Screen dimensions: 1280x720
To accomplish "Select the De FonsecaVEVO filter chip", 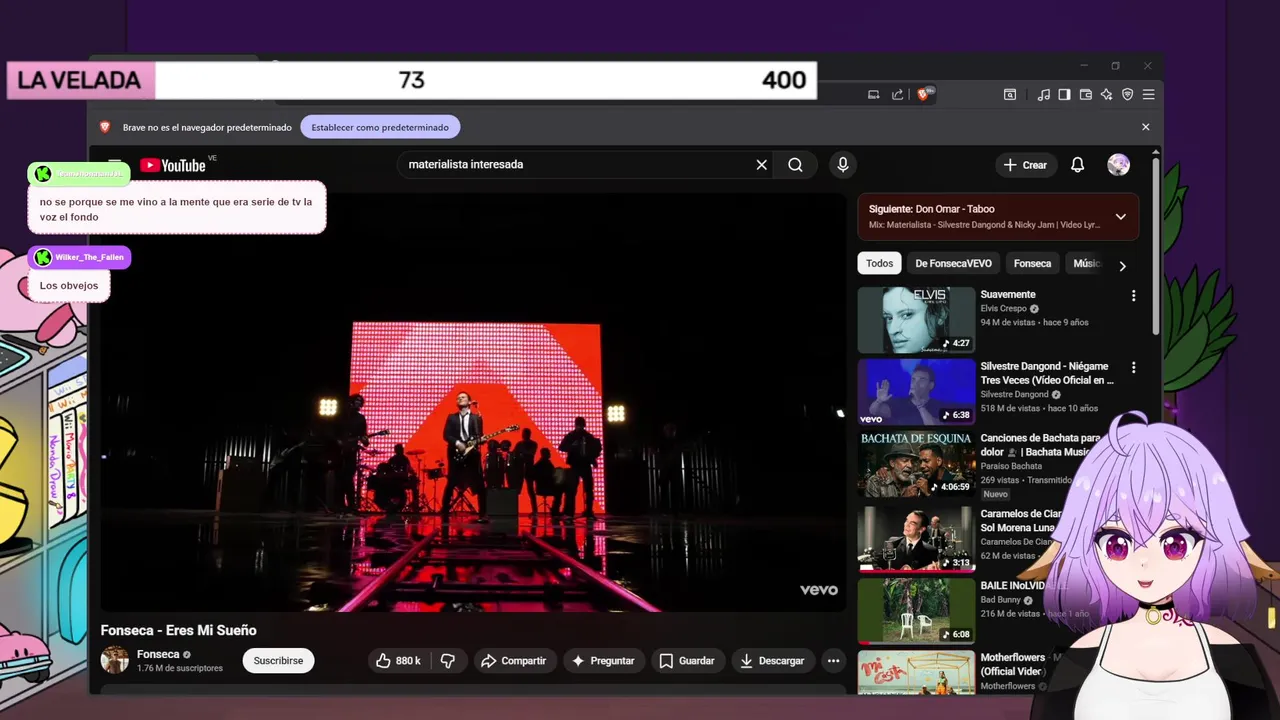I will pos(953,263).
